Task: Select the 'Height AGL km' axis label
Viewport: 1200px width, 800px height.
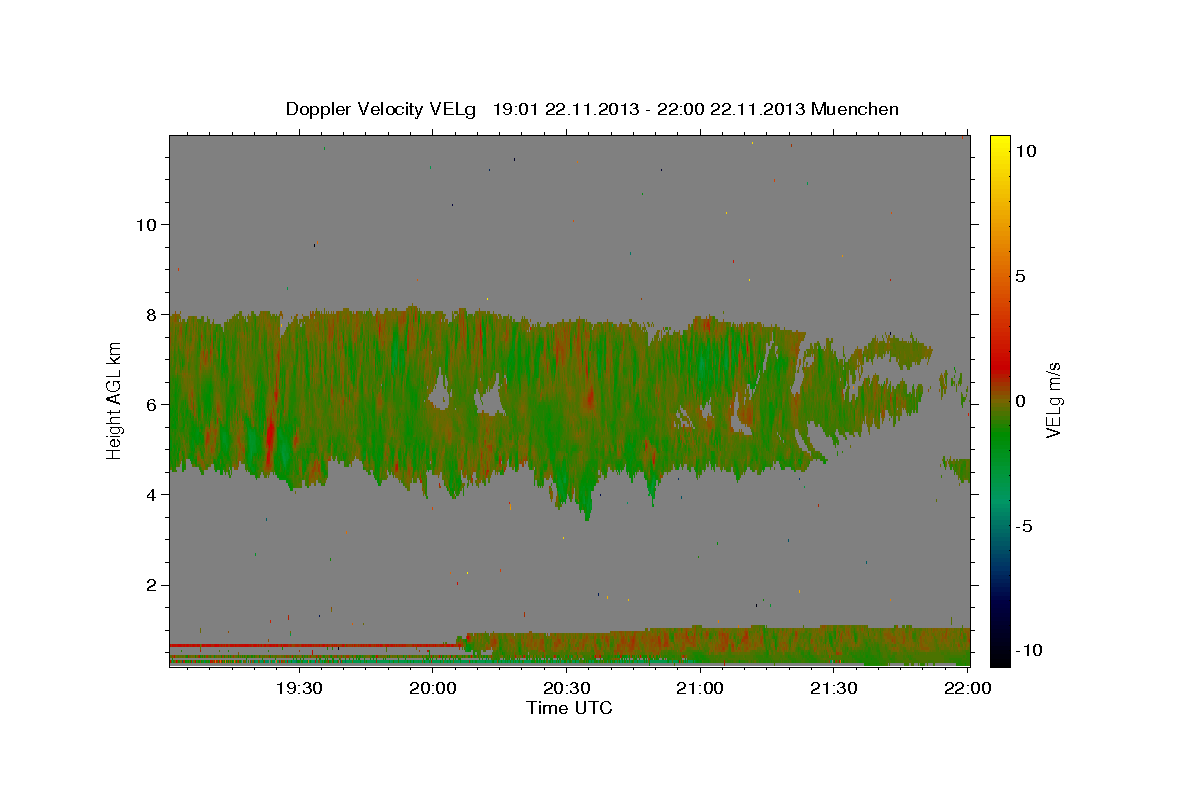Action: coord(115,400)
